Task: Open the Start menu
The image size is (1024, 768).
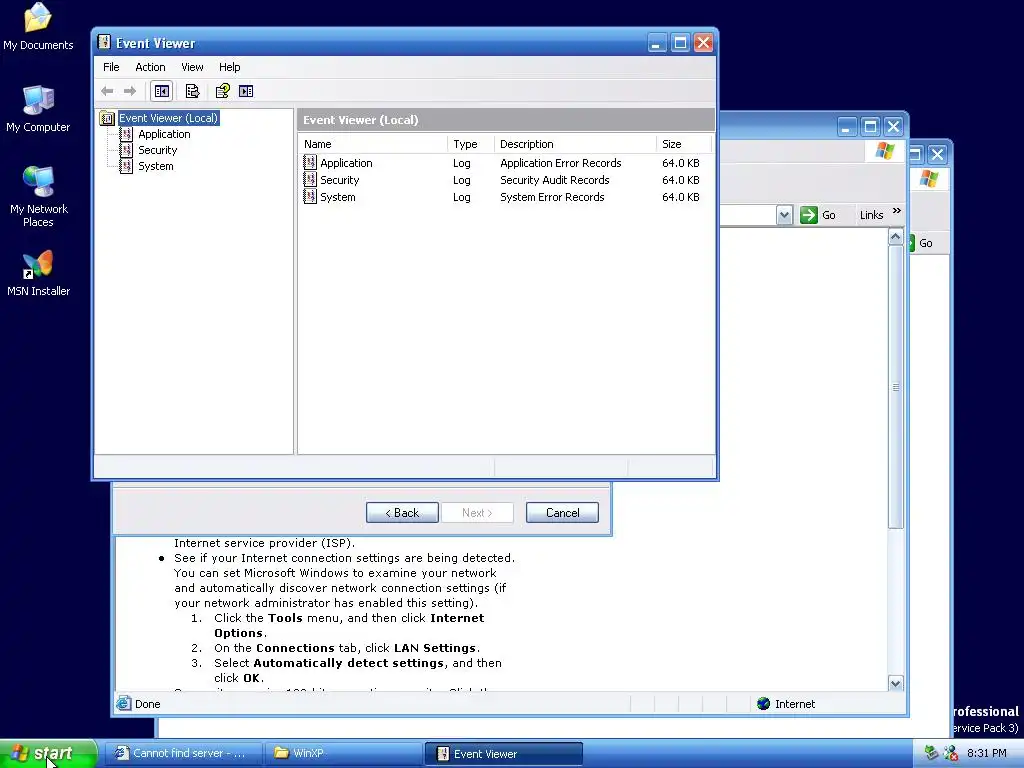Action: [48, 754]
